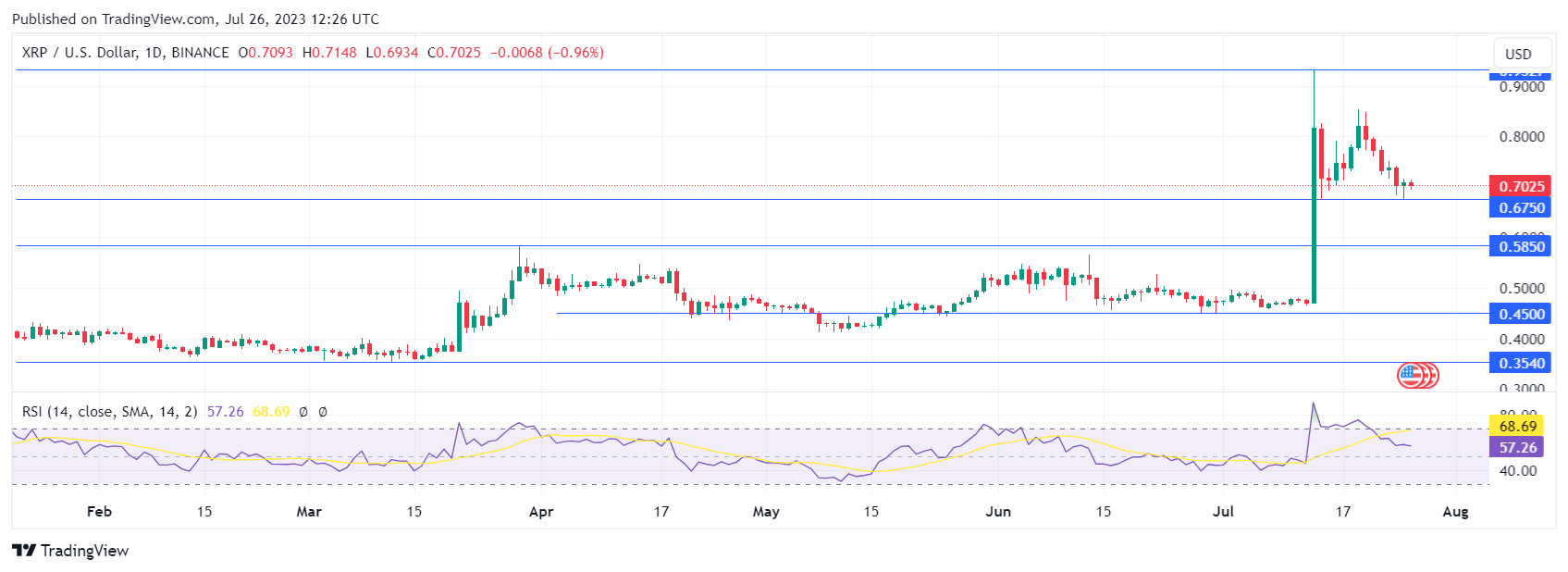Viewport: 1568px width, 572px height.
Task: Click the purple 57.26 RSI axis label
Action: (x=1517, y=448)
